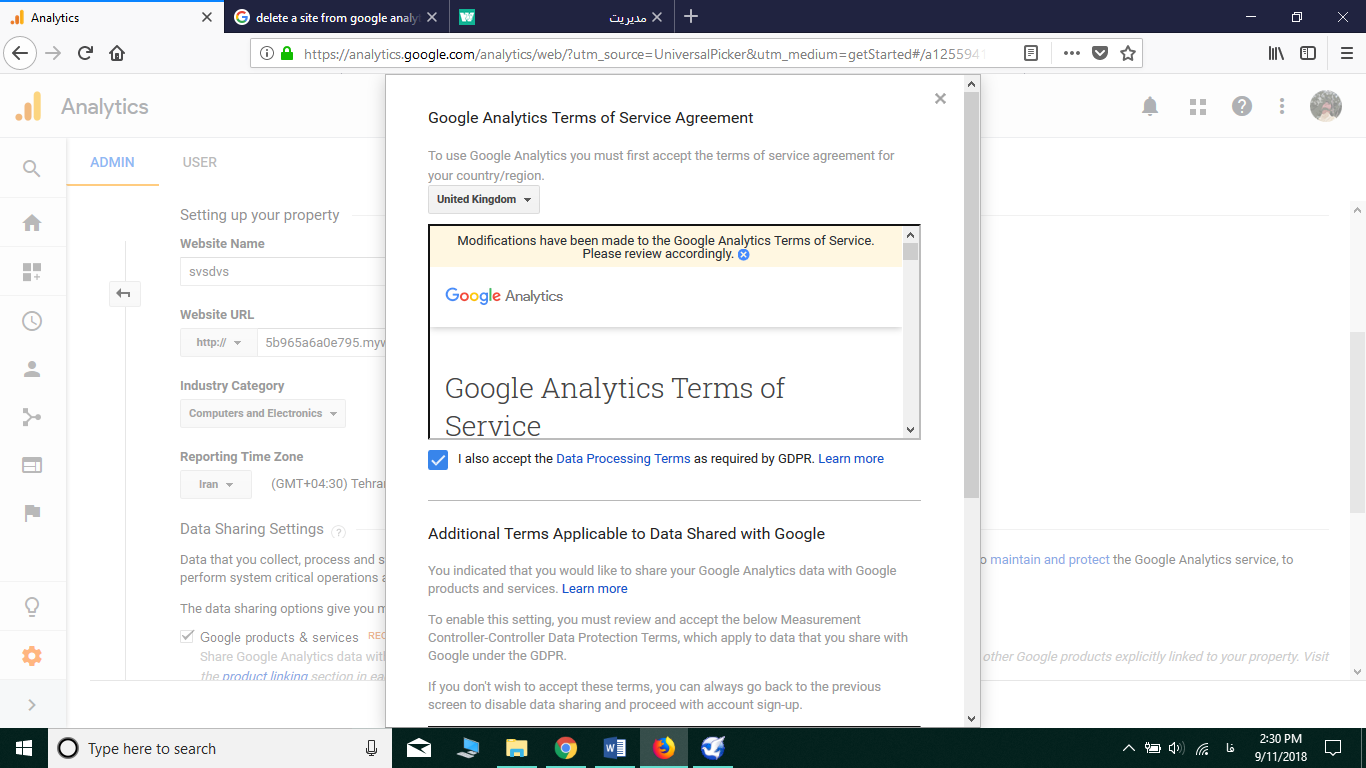This screenshot has height=768, width=1366.
Task: Open Conversions flag icon in sidebar
Action: 32,513
